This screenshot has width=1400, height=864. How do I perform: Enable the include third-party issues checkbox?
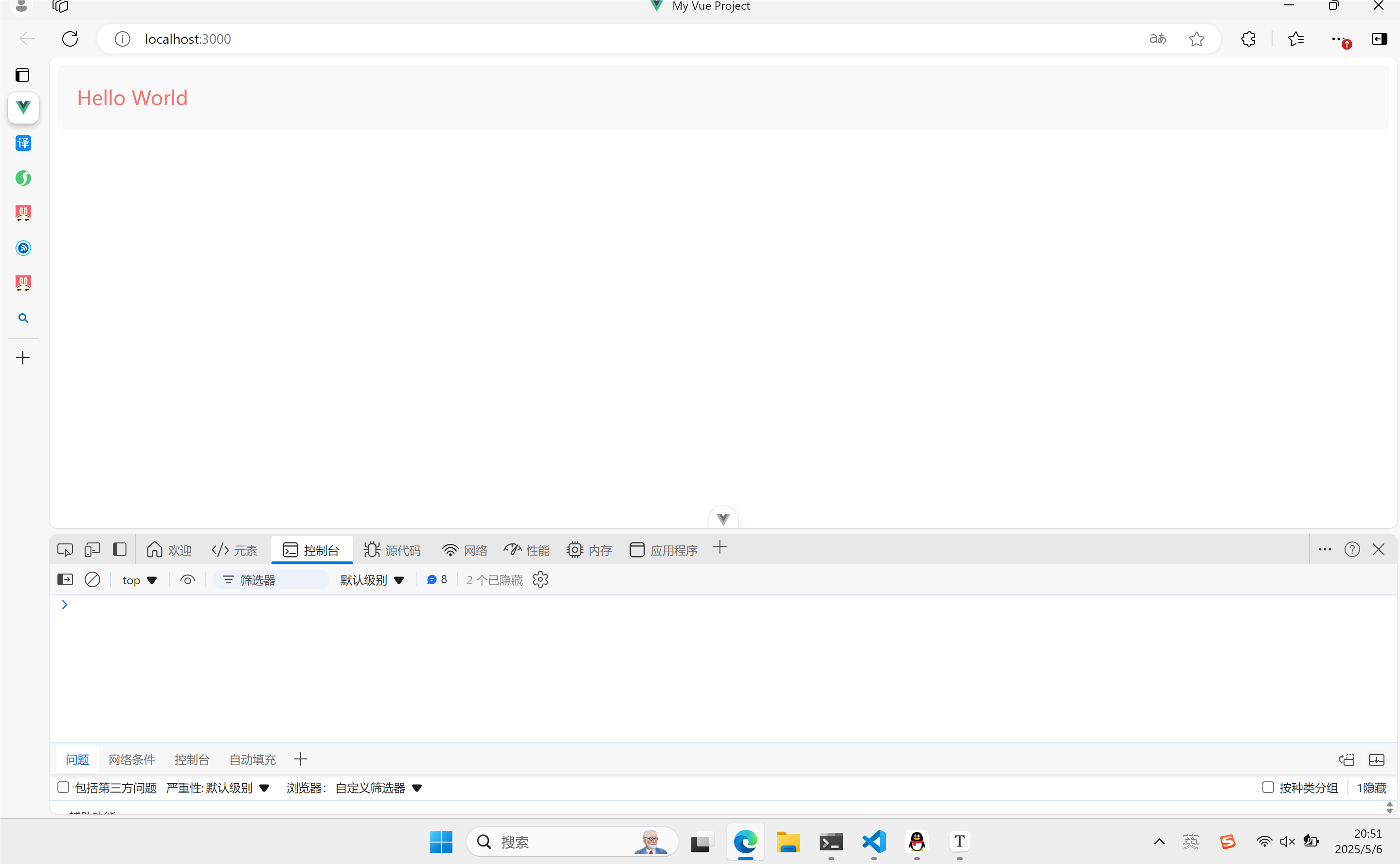point(63,788)
